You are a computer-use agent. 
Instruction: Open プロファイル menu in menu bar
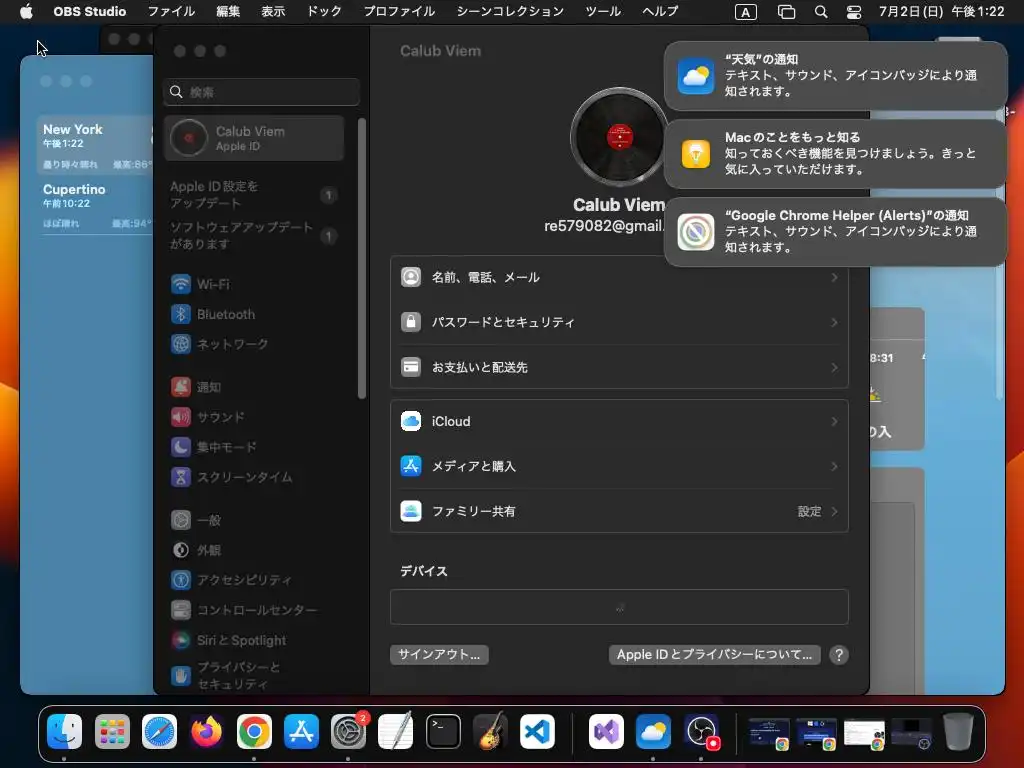(399, 12)
